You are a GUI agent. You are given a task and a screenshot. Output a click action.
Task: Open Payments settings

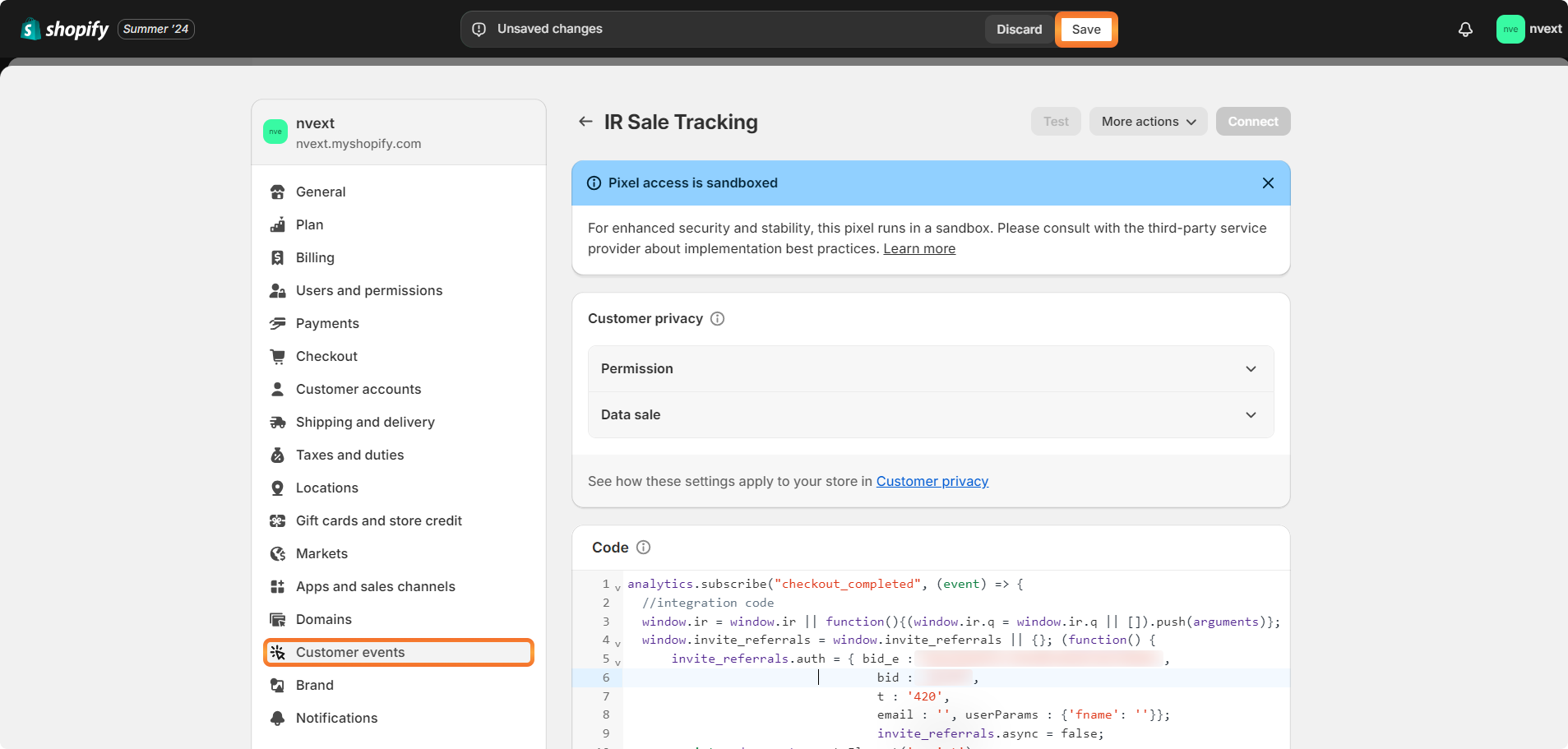click(x=399, y=323)
